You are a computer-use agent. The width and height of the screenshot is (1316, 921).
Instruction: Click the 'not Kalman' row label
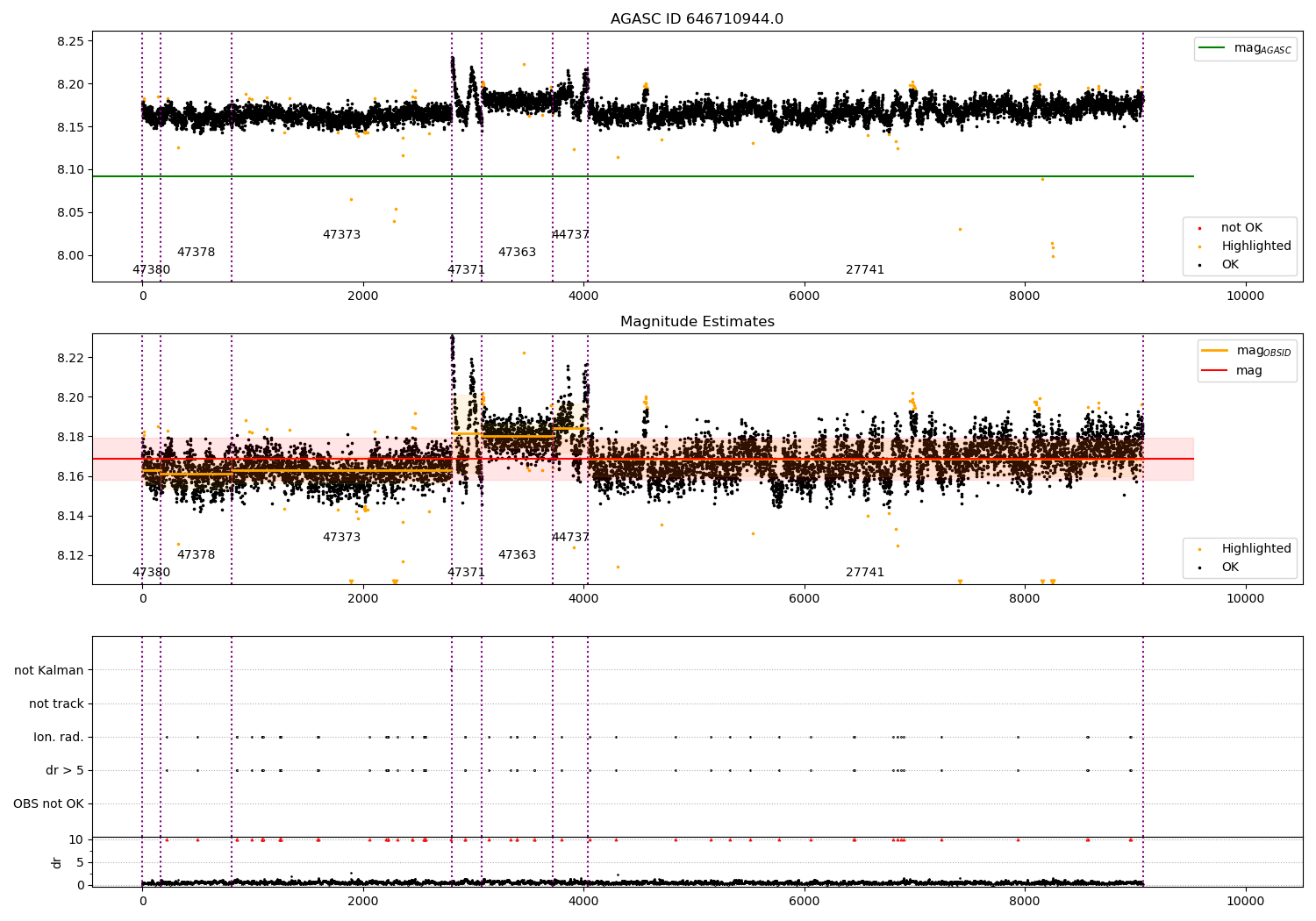[49, 670]
